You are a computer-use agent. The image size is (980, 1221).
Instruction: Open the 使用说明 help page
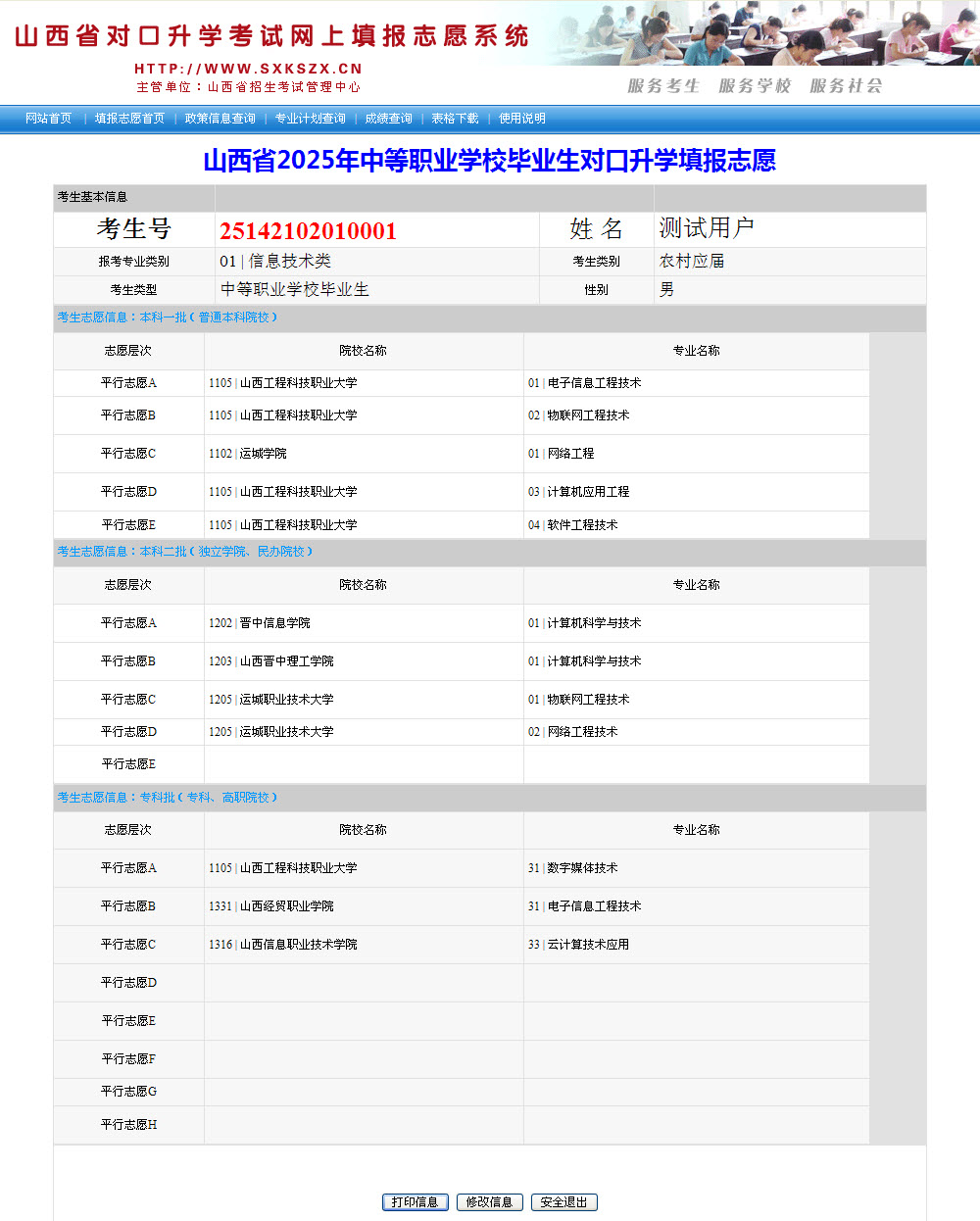point(520,118)
